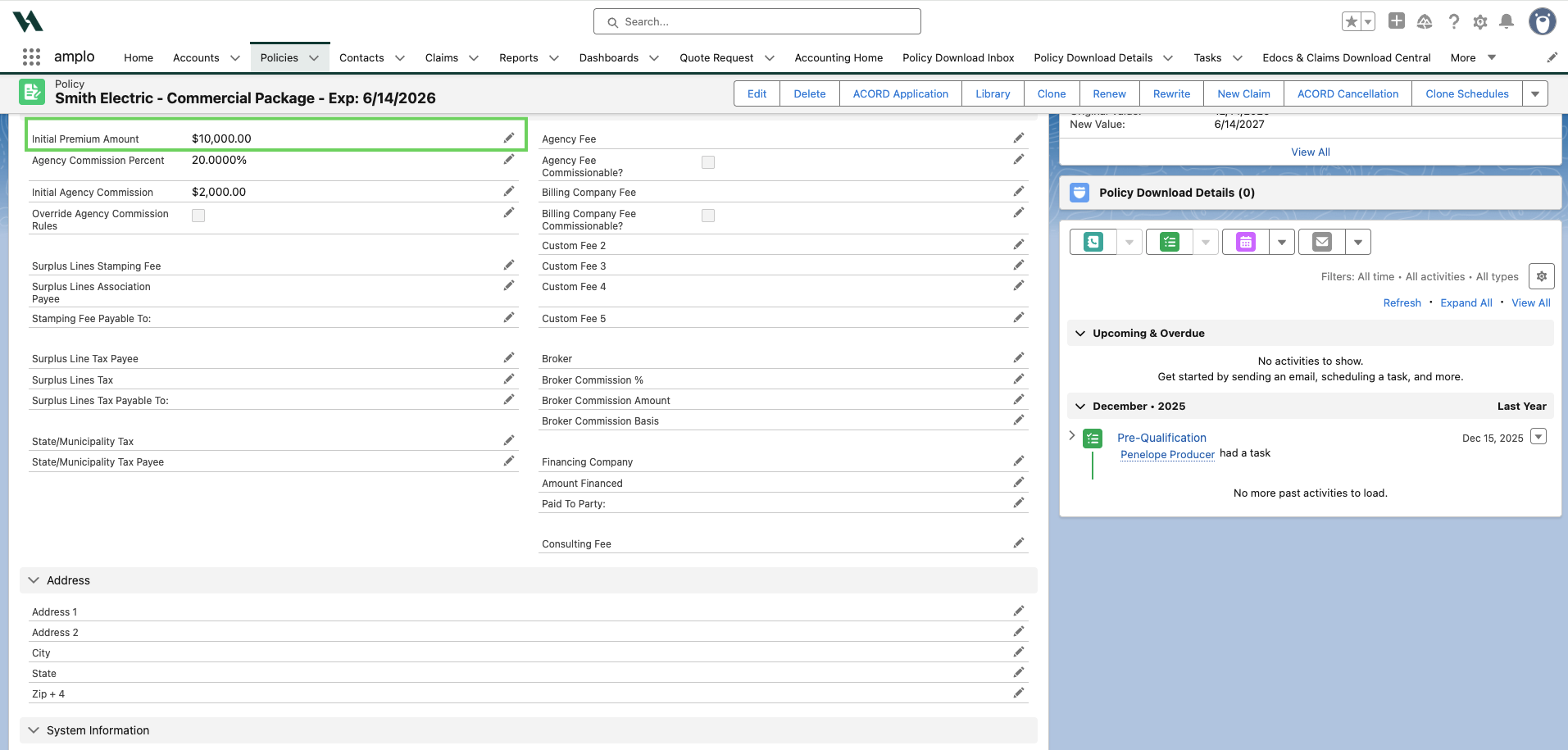Go to Accounting Home tab
This screenshot has height=750, width=1568.
pos(839,58)
